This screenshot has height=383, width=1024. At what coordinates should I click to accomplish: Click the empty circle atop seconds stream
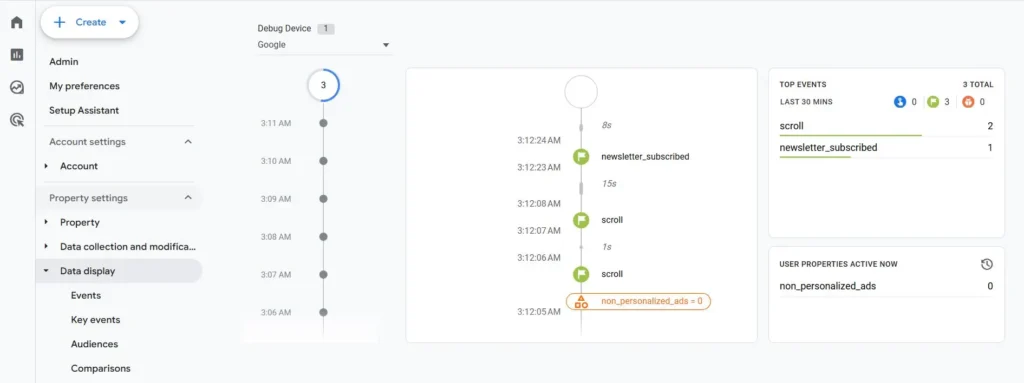point(581,92)
